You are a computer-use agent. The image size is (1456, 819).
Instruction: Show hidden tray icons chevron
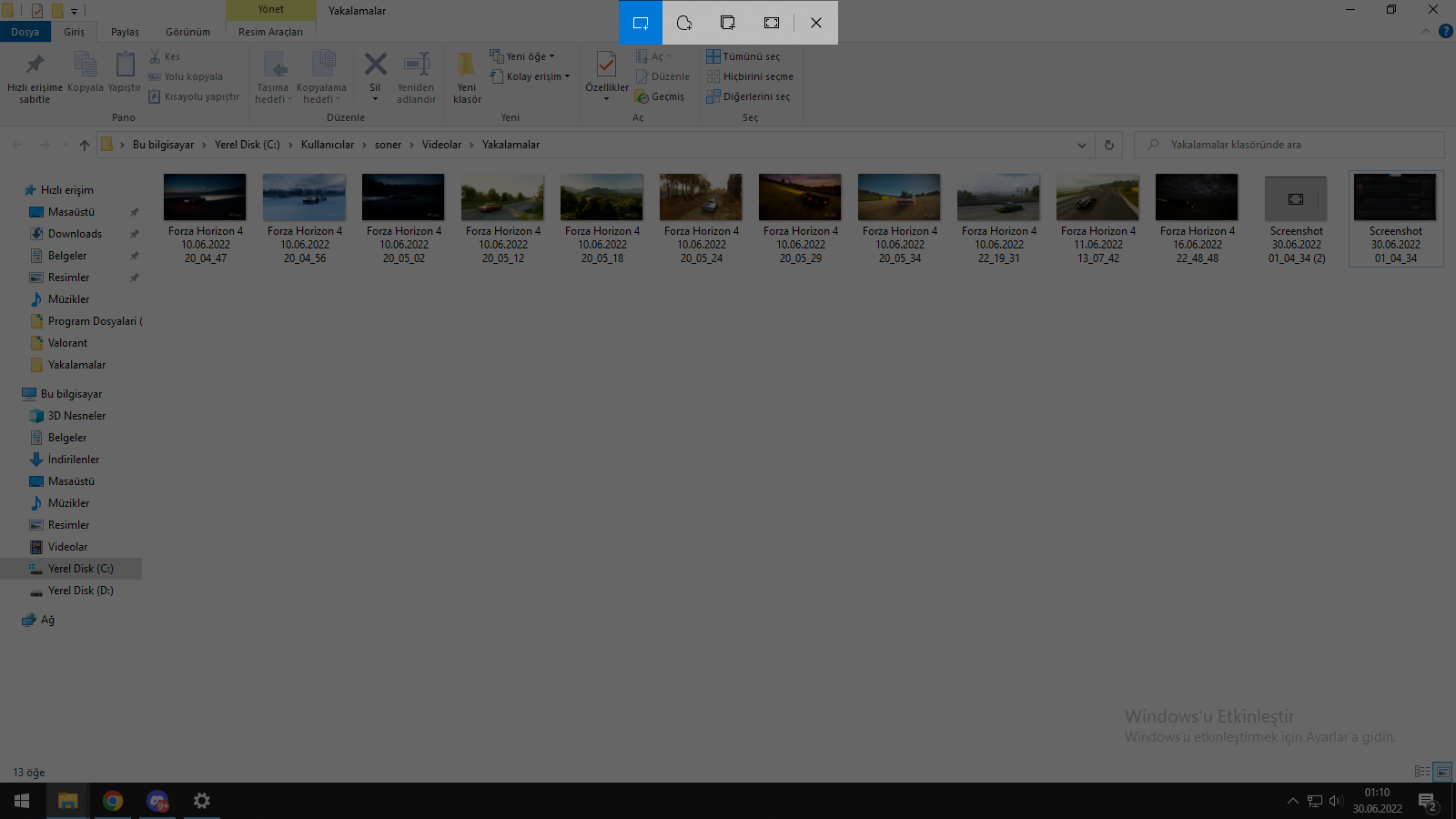(1292, 801)
